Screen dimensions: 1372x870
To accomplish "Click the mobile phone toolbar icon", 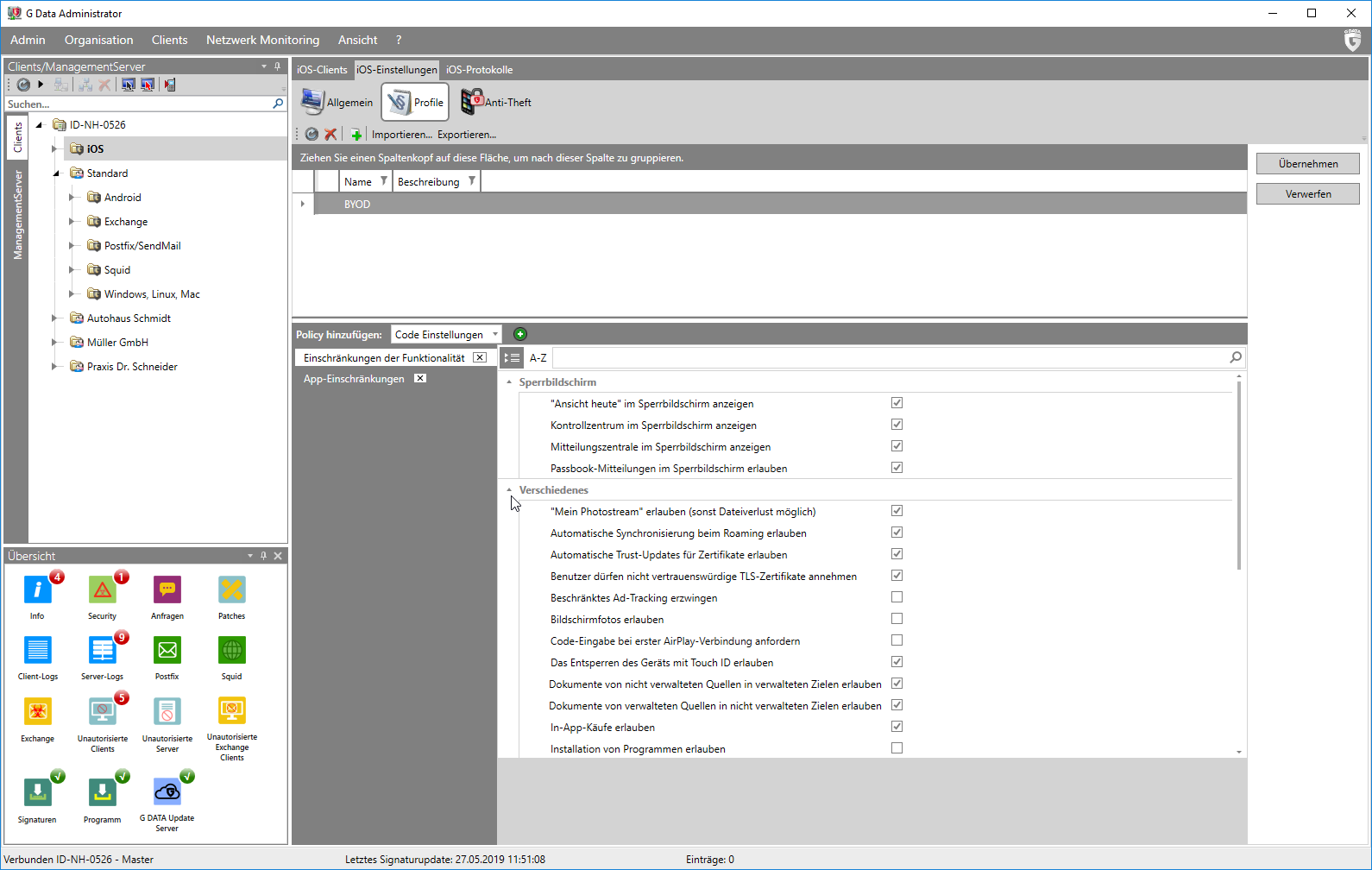I will [x=170, y=85].
